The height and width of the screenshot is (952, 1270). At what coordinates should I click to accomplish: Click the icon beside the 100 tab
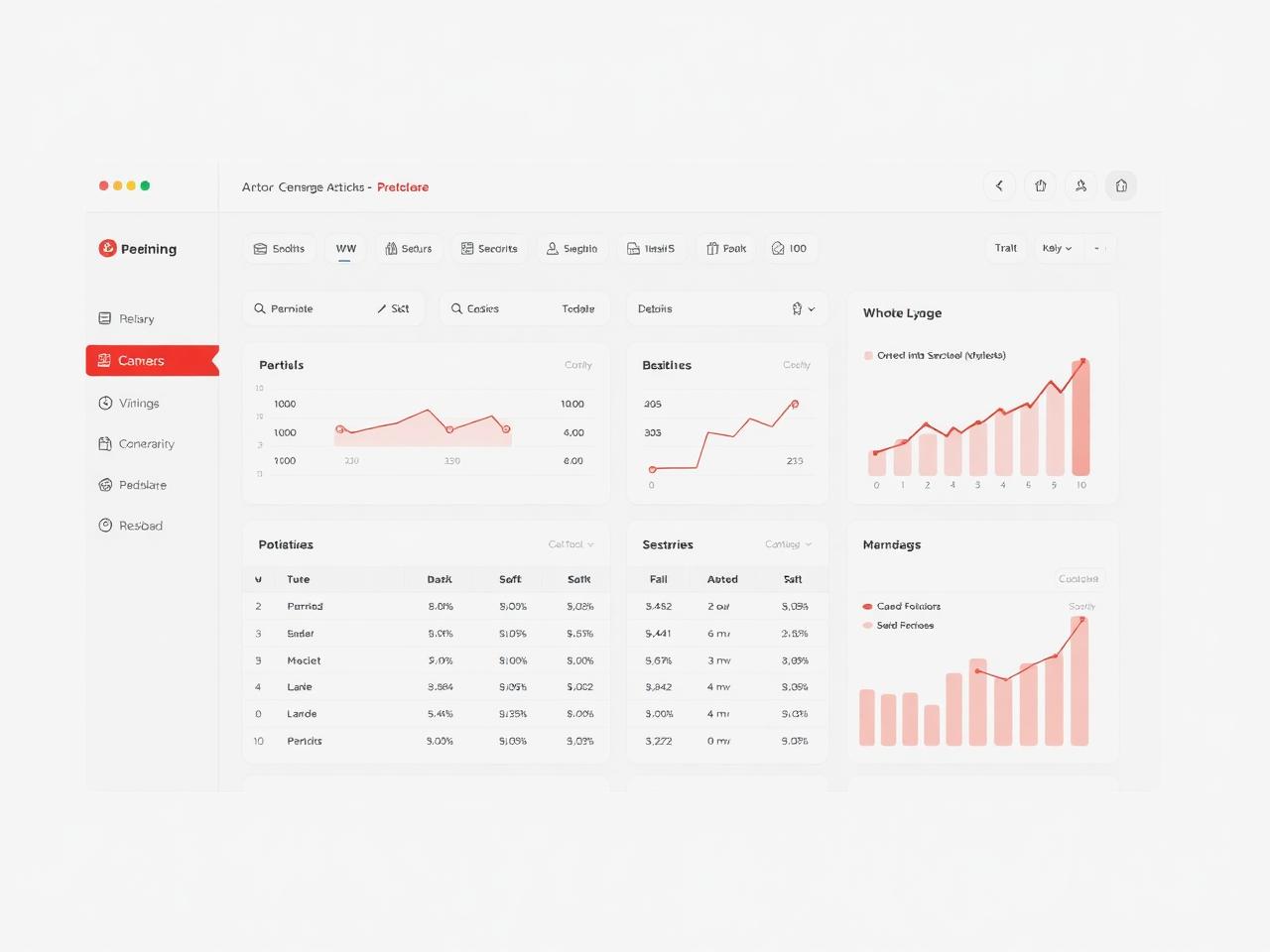click(778, 249)
